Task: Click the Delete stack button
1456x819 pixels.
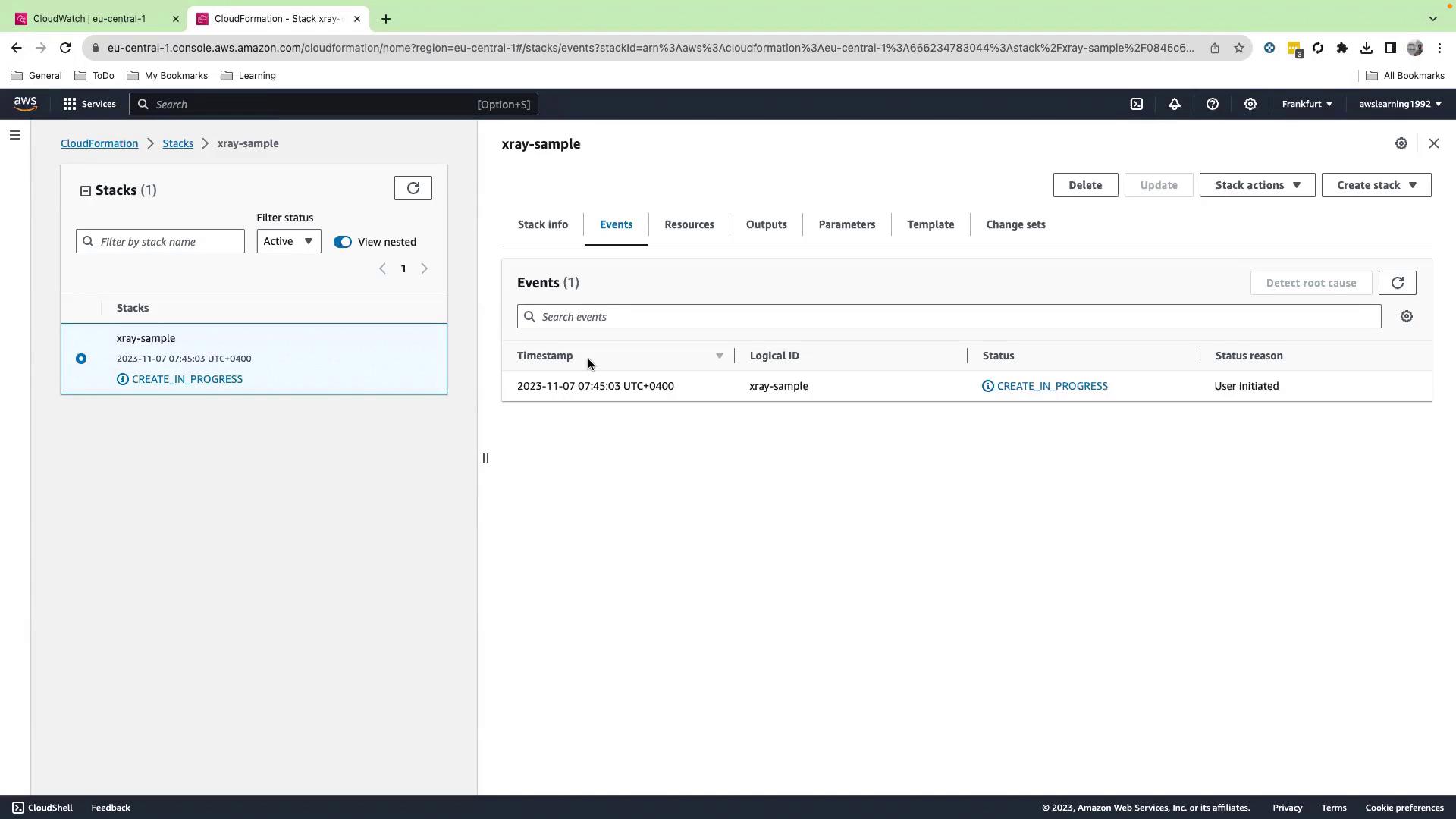Action: tap(1084, 185)
